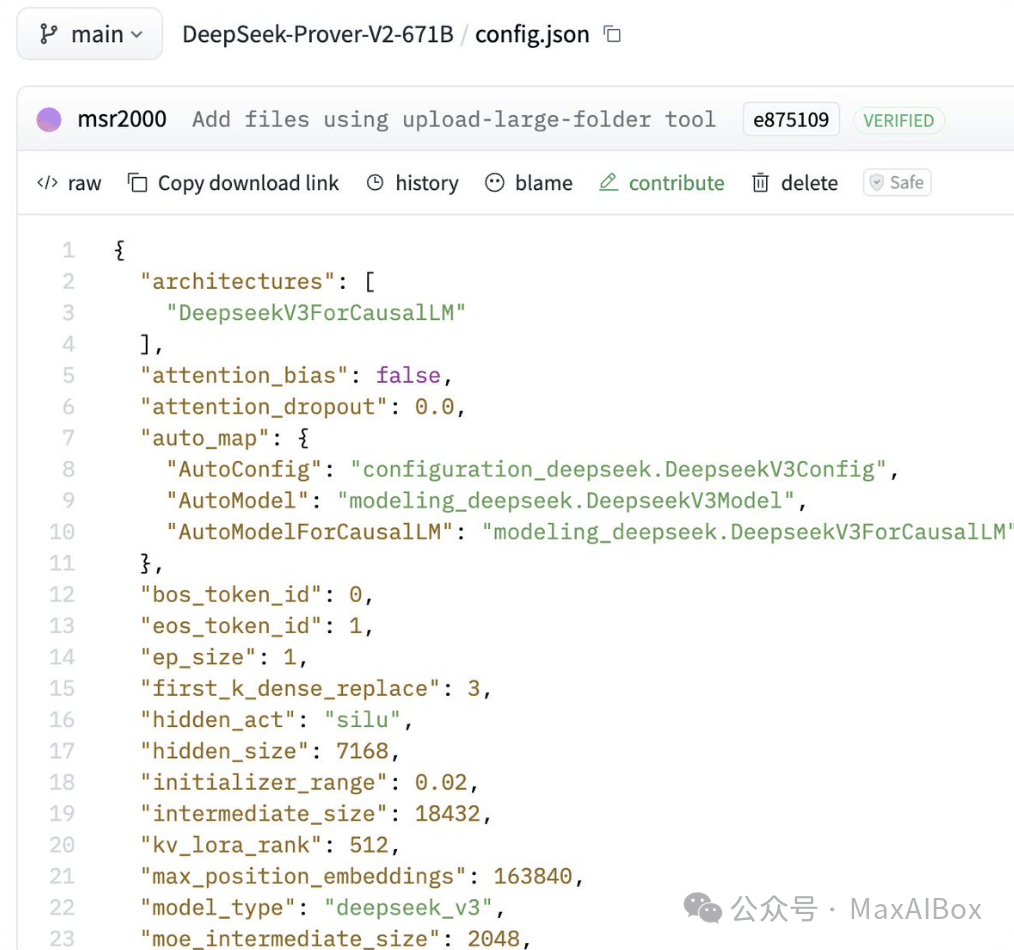Image resolution: width=1014 pixels, height=950 pixels.
Task: Click the copy filename icon next to config.json
Action: [611, 33]
